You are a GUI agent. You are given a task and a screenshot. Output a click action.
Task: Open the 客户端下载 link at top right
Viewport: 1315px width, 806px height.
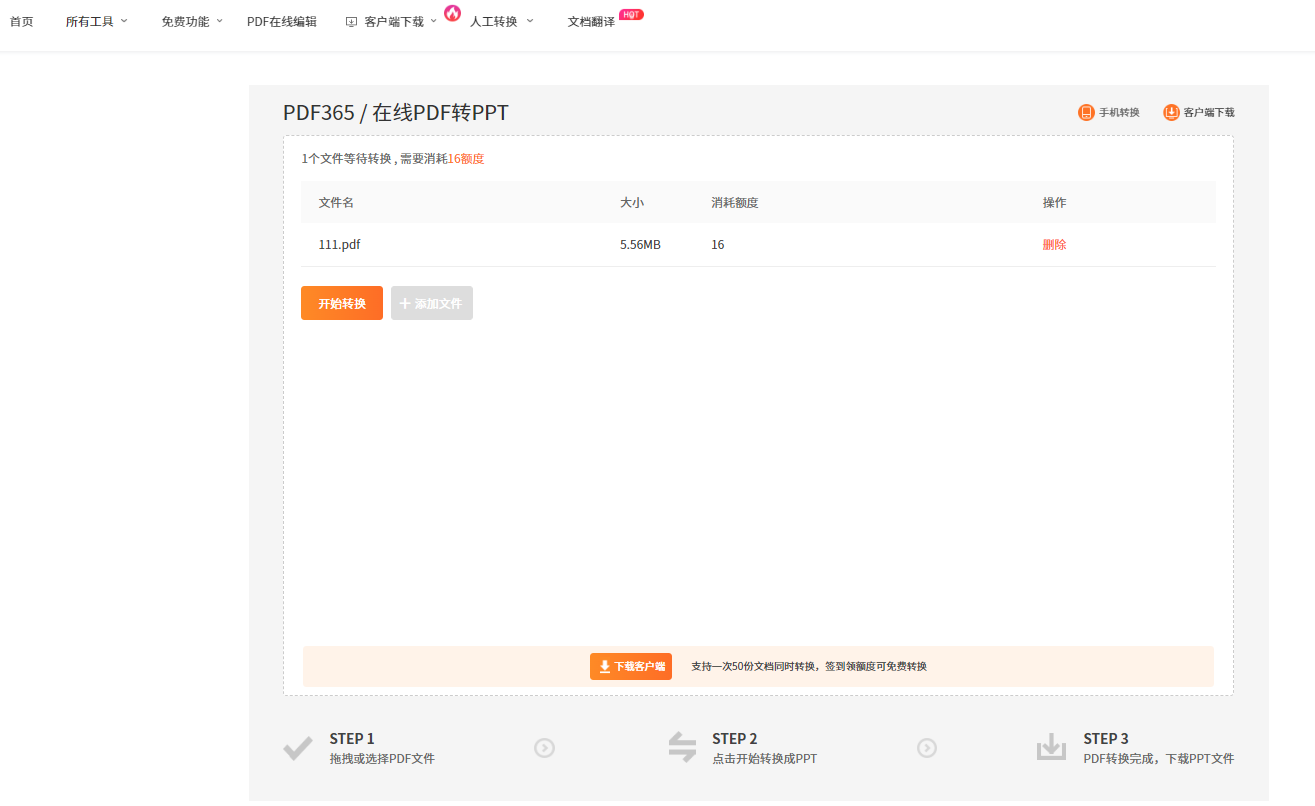pyautogui.click(x=1209, y=112)
